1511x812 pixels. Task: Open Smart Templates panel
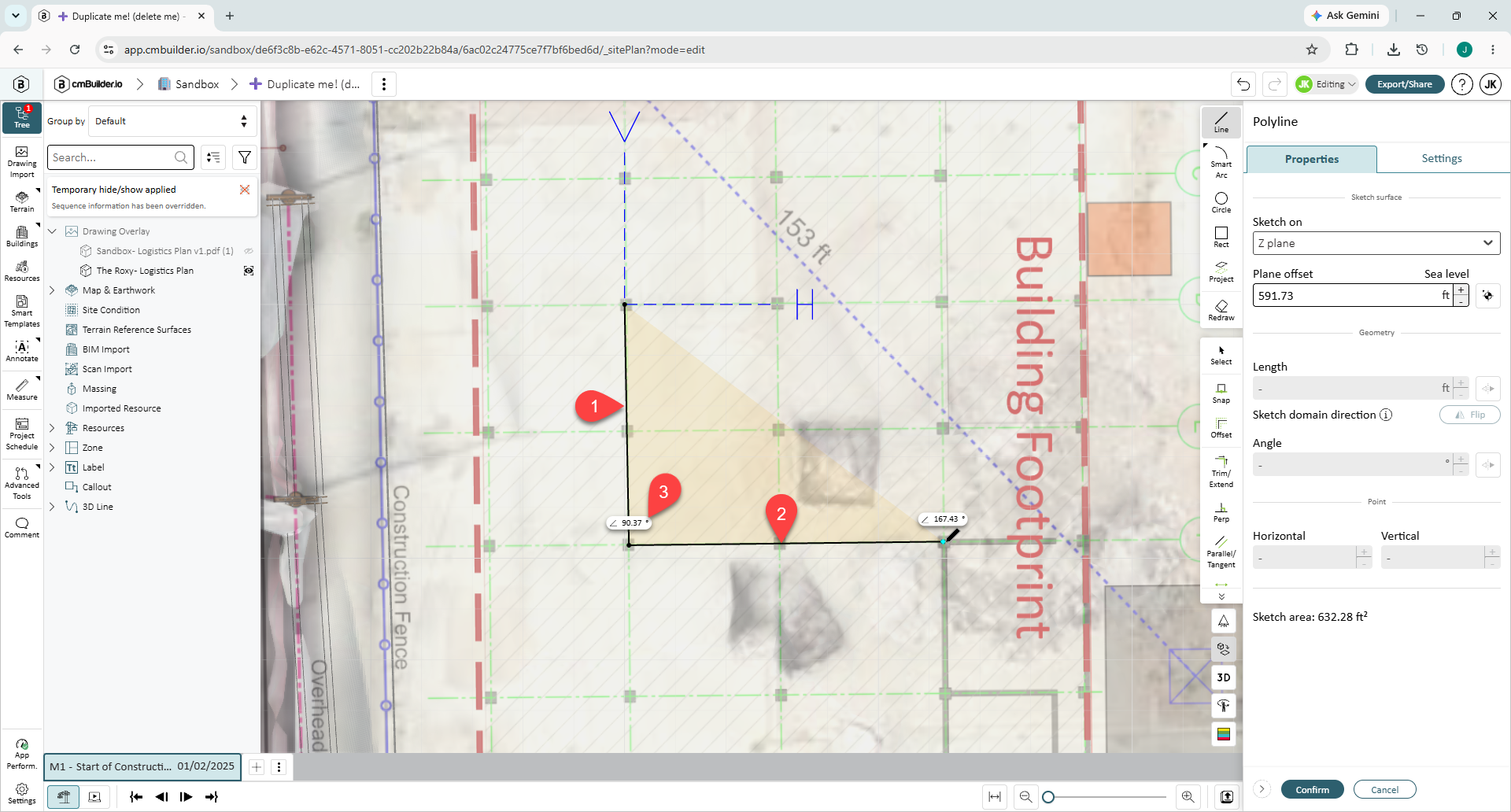click(22, 311)
